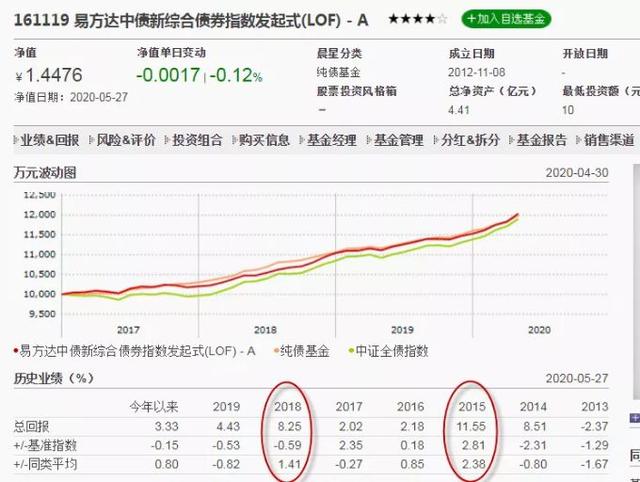The image size is (640, 482).
Task: Click 2018 total return 8.25
Action: click(x=289, y=426)
